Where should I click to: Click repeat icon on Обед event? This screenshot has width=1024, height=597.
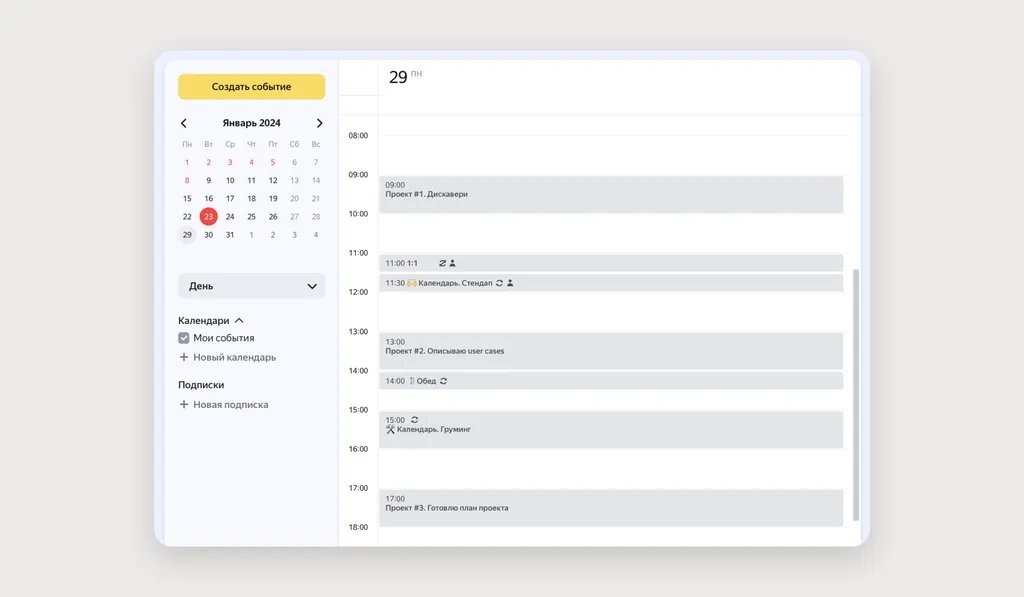click(x=443, y=381)
